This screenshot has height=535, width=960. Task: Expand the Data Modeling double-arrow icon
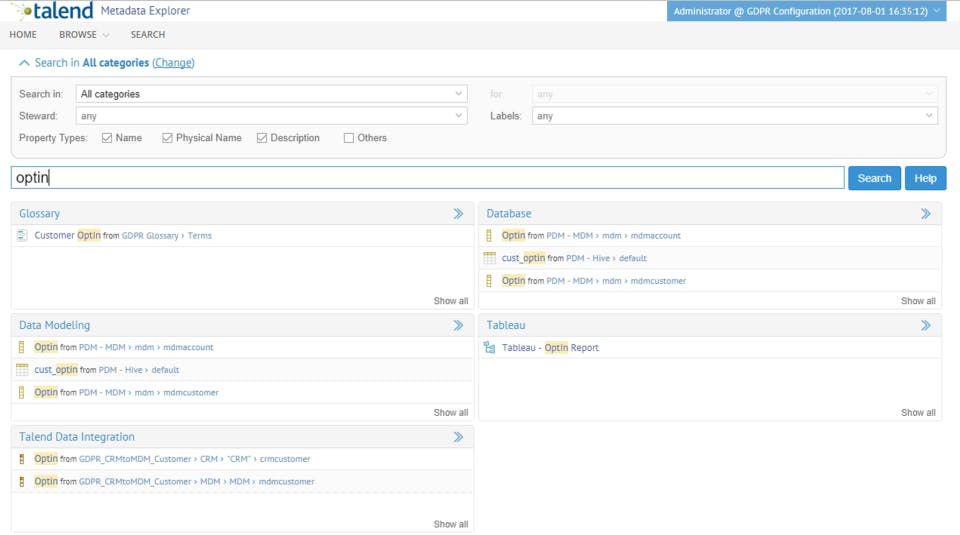(458, 325)
